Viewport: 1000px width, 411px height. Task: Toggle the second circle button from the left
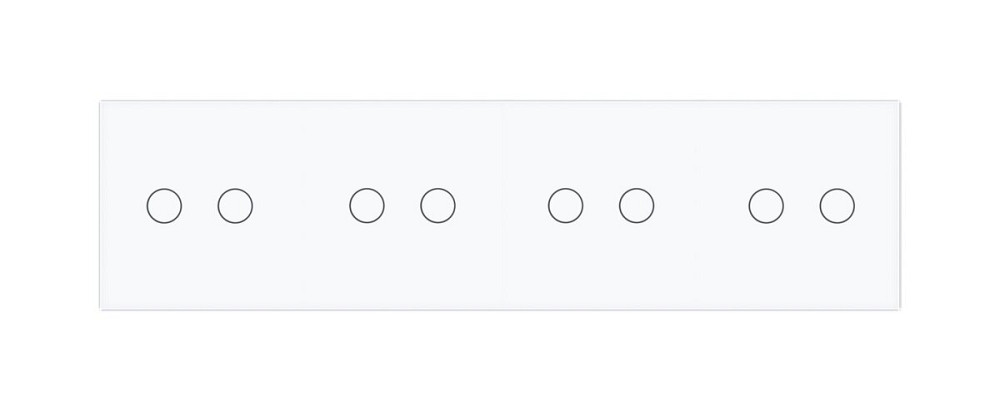235,206
